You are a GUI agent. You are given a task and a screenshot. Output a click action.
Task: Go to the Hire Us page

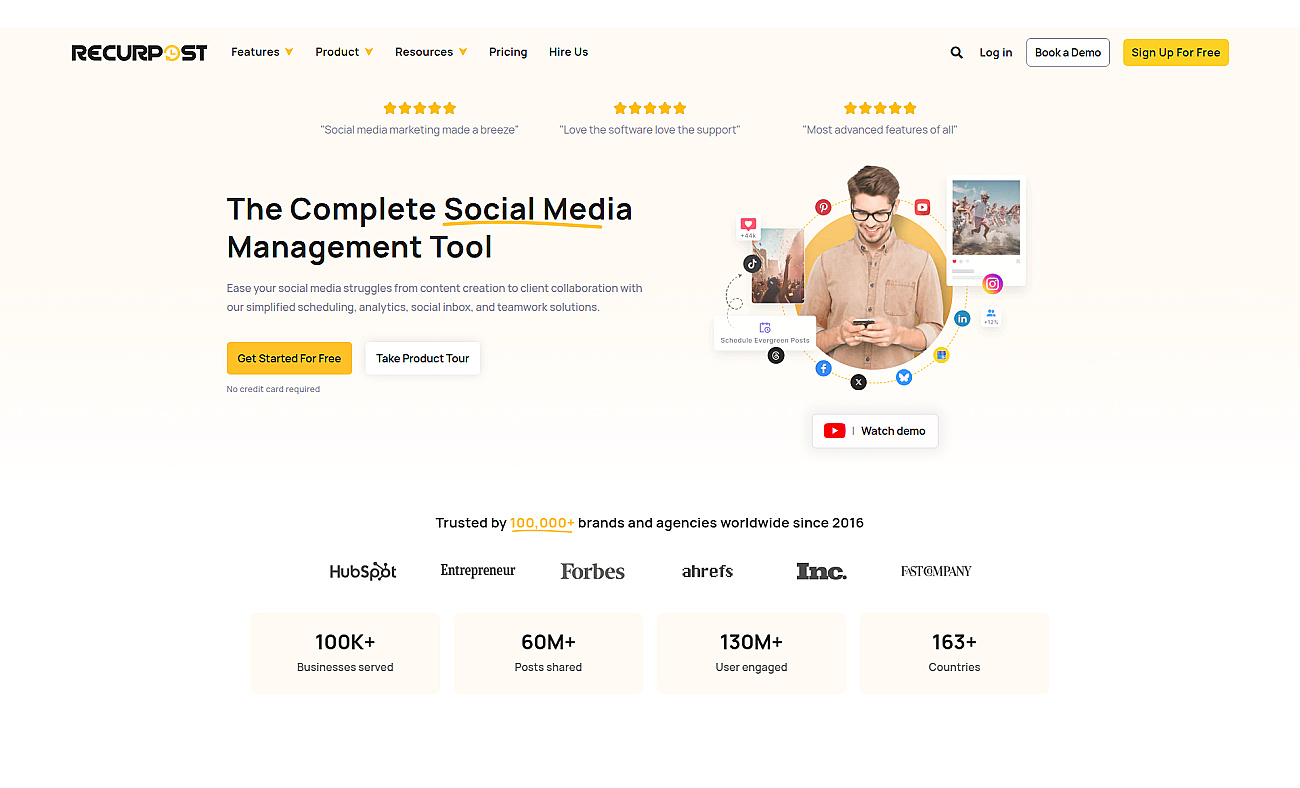click(568, 52)
